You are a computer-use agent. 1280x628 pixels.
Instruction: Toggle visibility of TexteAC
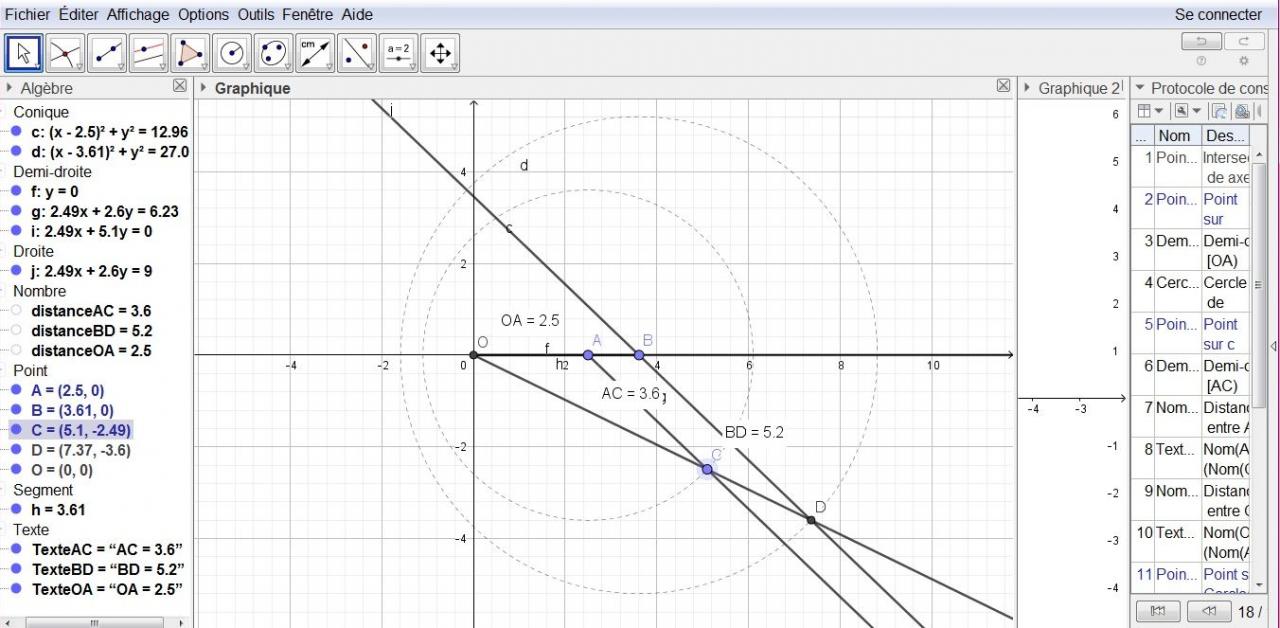(x=16, y=549)
